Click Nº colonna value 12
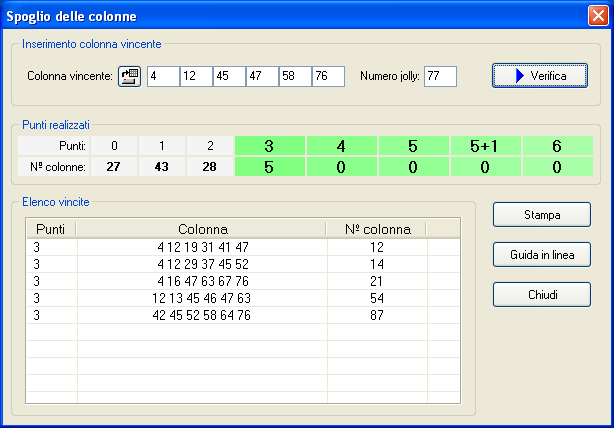 [377, 247]
